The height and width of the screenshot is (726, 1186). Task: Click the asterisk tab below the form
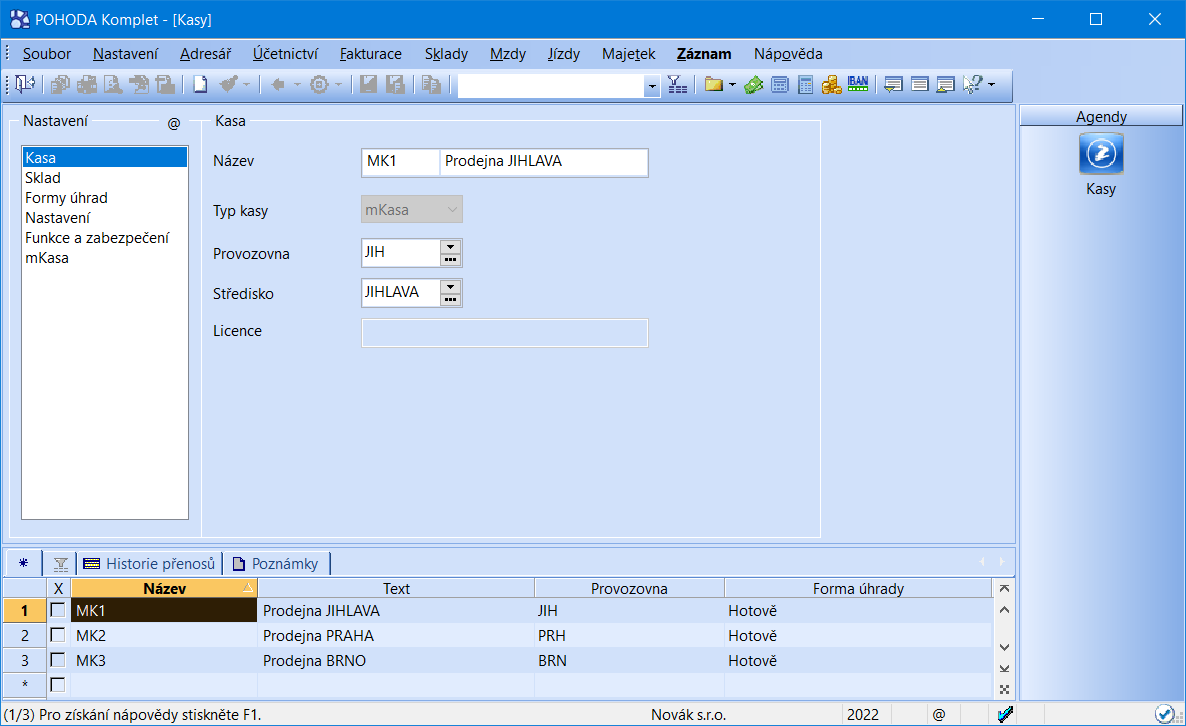23,563
